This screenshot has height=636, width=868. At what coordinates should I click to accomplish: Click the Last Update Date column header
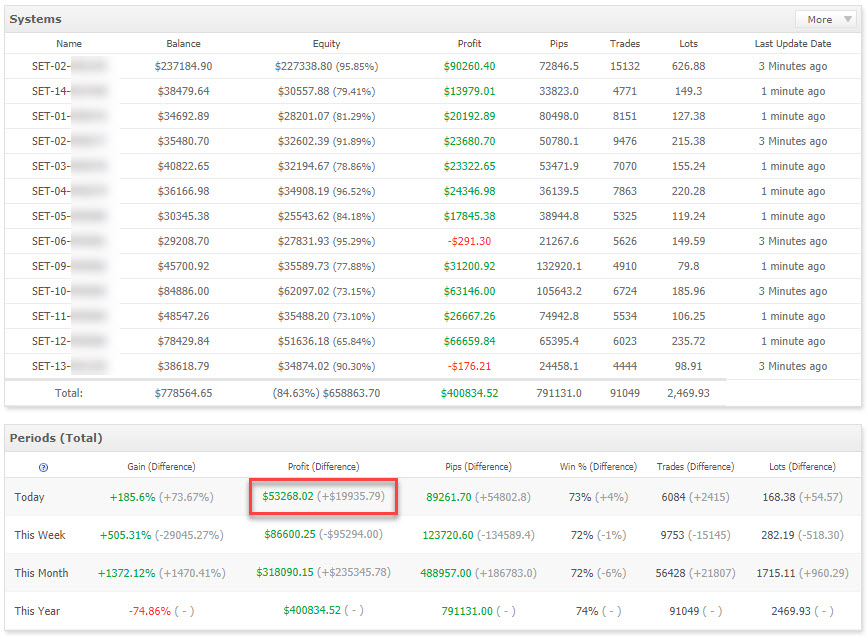793,43
